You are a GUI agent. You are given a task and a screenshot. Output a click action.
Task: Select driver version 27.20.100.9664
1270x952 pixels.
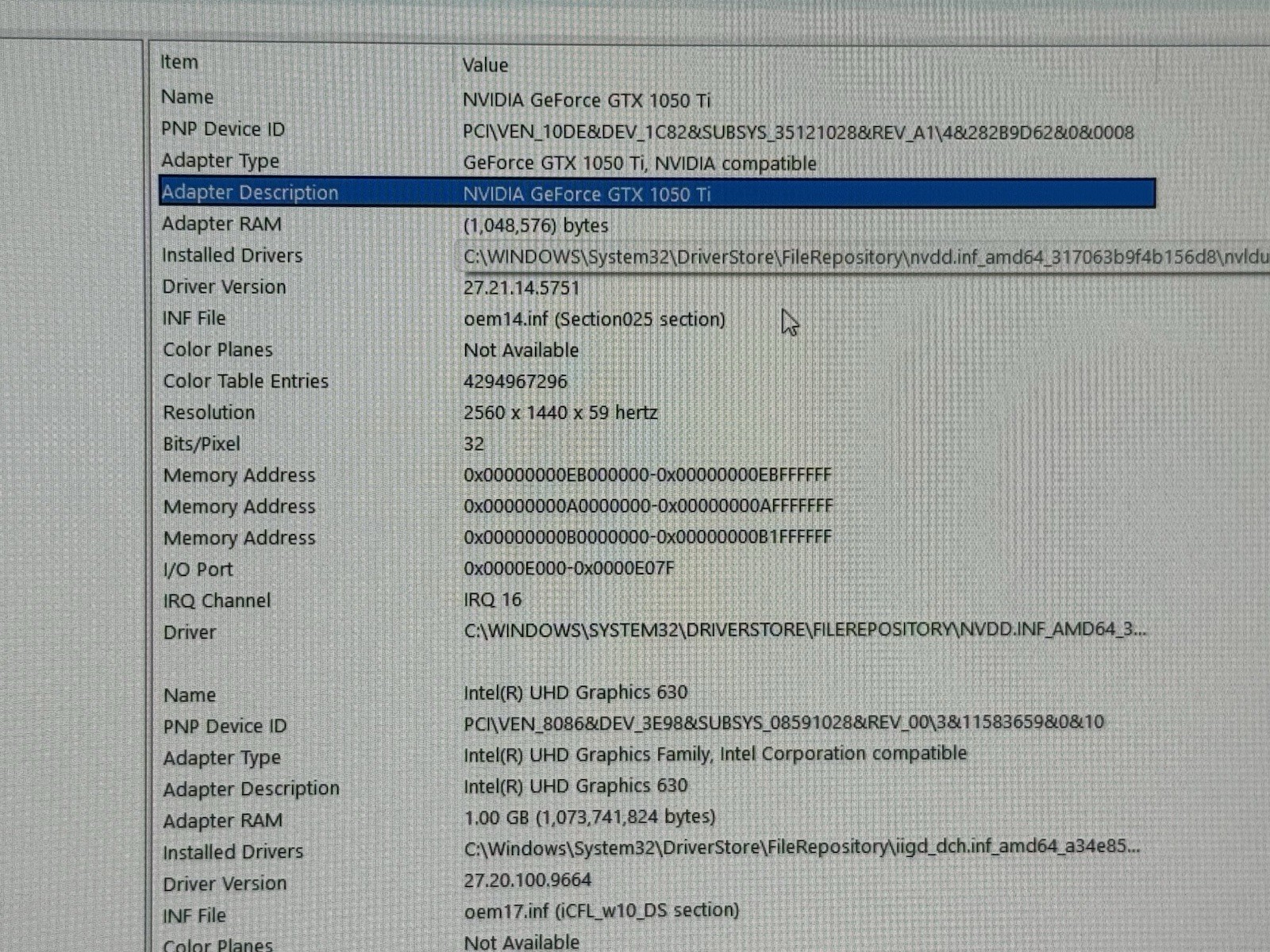click(528, 880)
